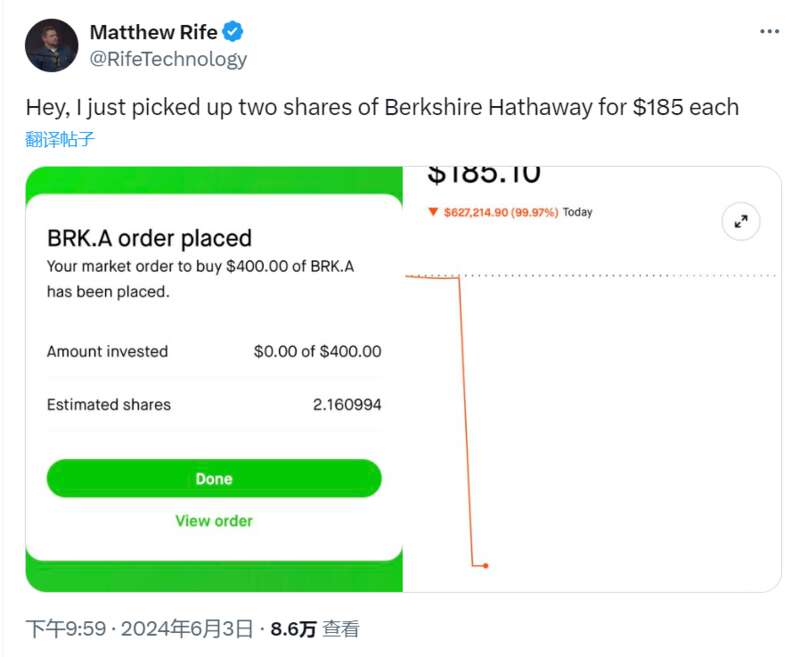This screenshot has height=657, width=800.
Task: Click the Matthew Rife display name
Action: click(x=154, y=32)
